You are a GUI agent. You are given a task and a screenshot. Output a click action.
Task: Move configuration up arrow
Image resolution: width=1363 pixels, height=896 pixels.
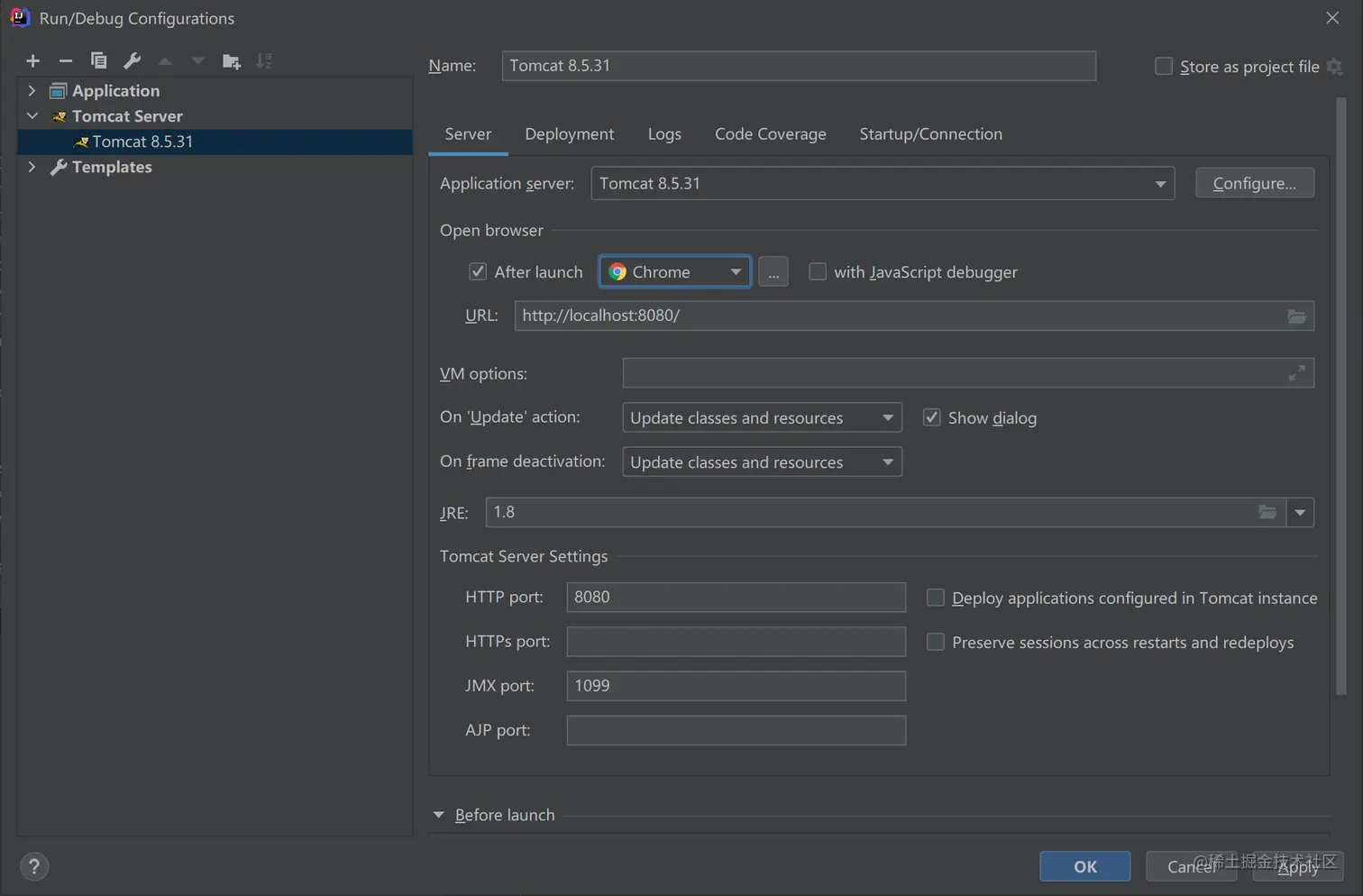pyautogui.click(x=165, y=60)
